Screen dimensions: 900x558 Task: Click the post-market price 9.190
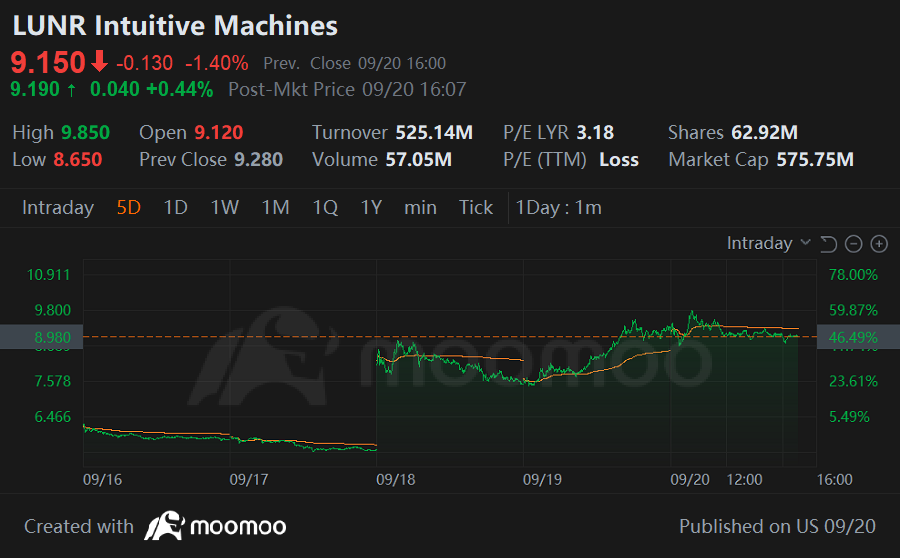click(x=35, y=90)
